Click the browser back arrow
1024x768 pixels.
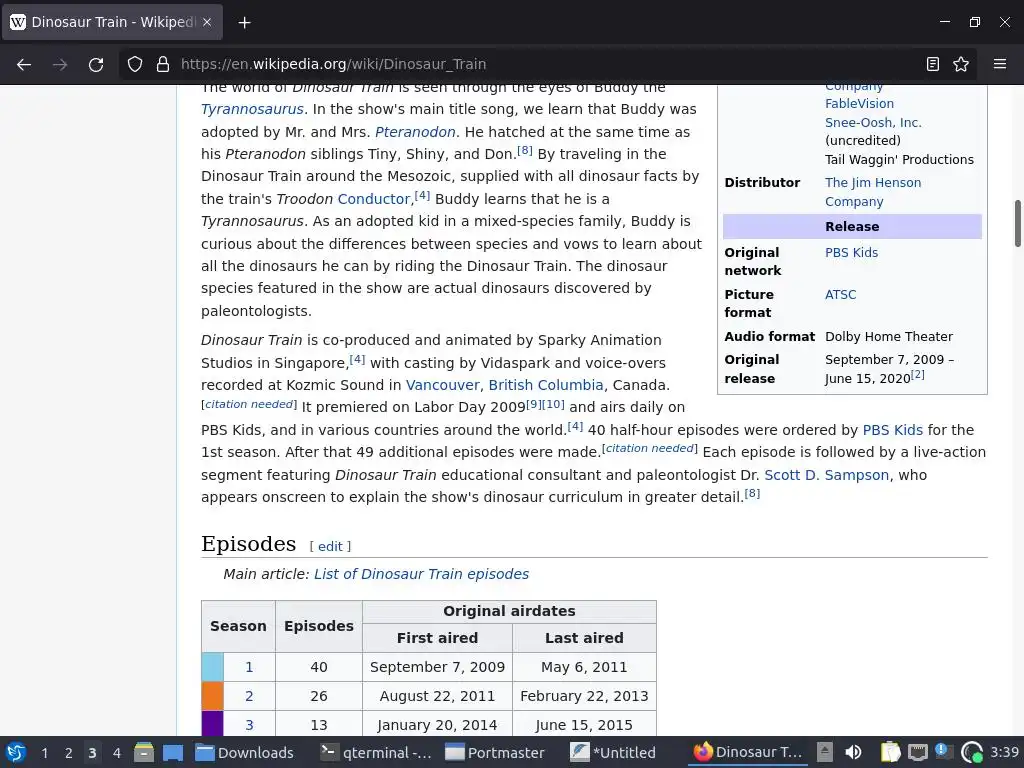[24, 64]
